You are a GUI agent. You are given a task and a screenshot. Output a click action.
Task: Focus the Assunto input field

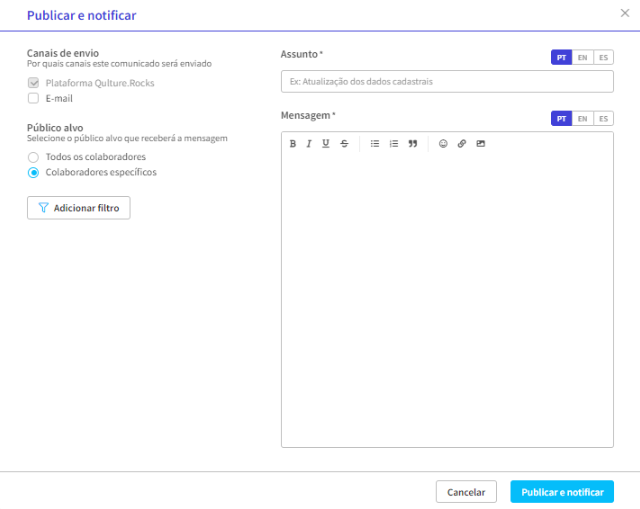pos(447,81)
